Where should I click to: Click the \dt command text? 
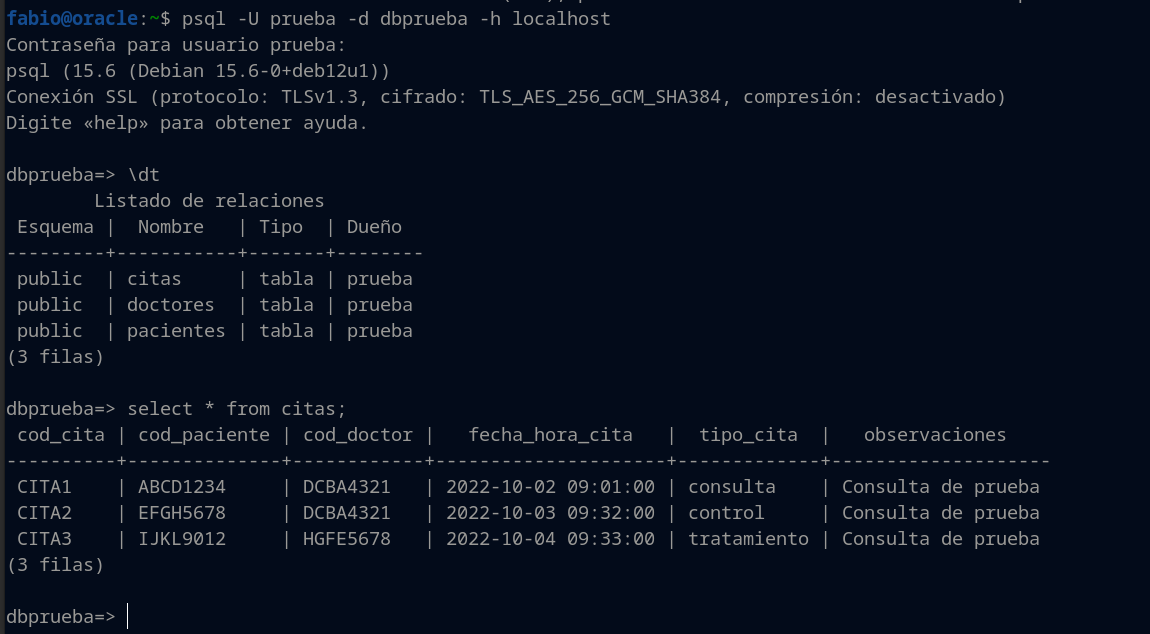coord(144,175)
